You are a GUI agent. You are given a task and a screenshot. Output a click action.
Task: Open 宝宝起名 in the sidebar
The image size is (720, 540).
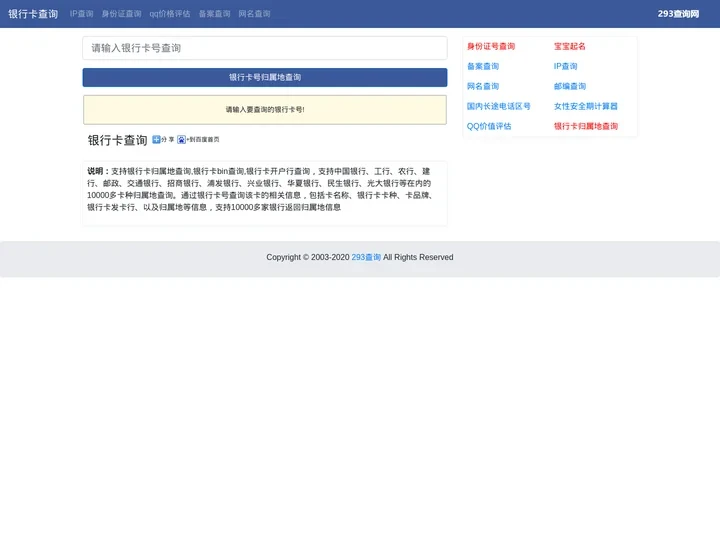tap(570, 46)
